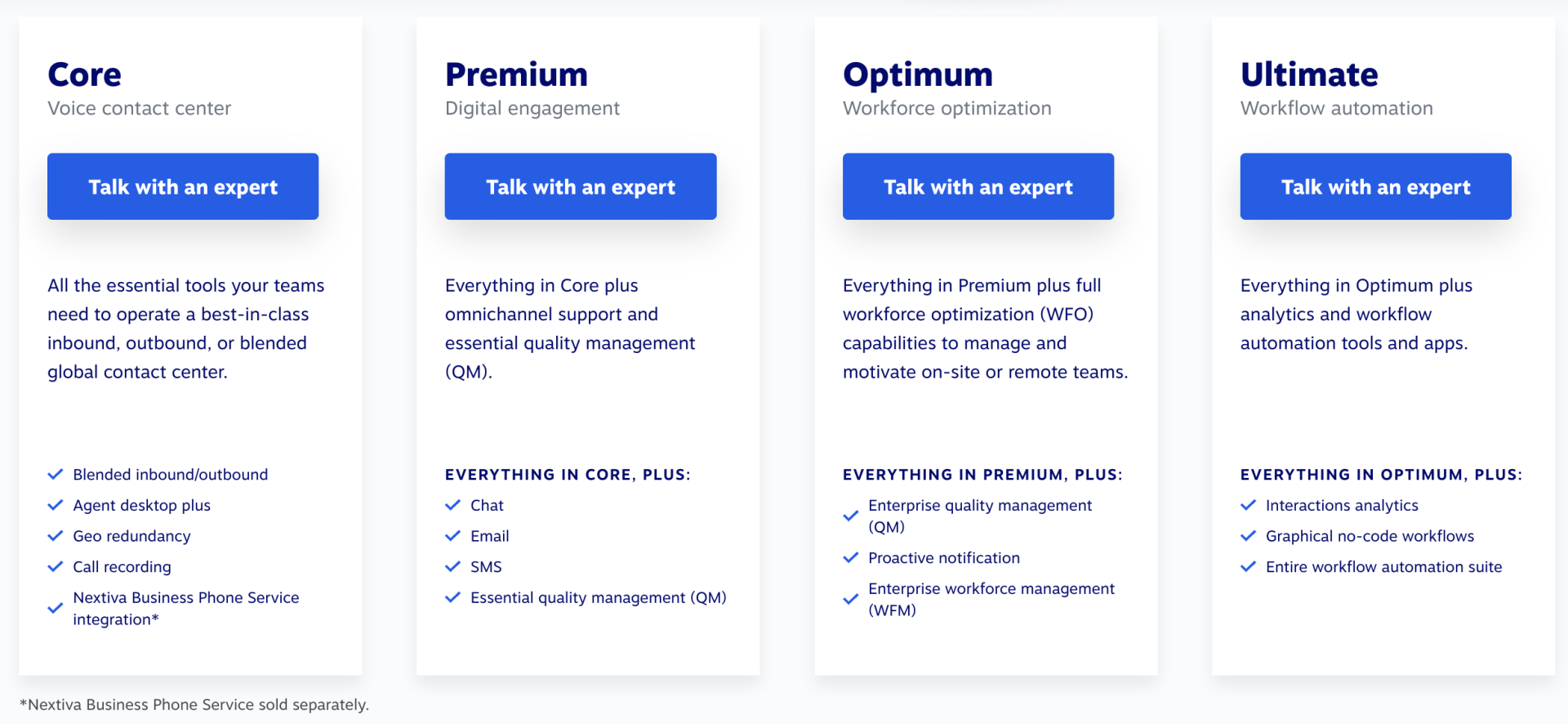Click the checkmark beside SMS feature
Viewport: 1568px width, 724px height.
tap(452, 567)
